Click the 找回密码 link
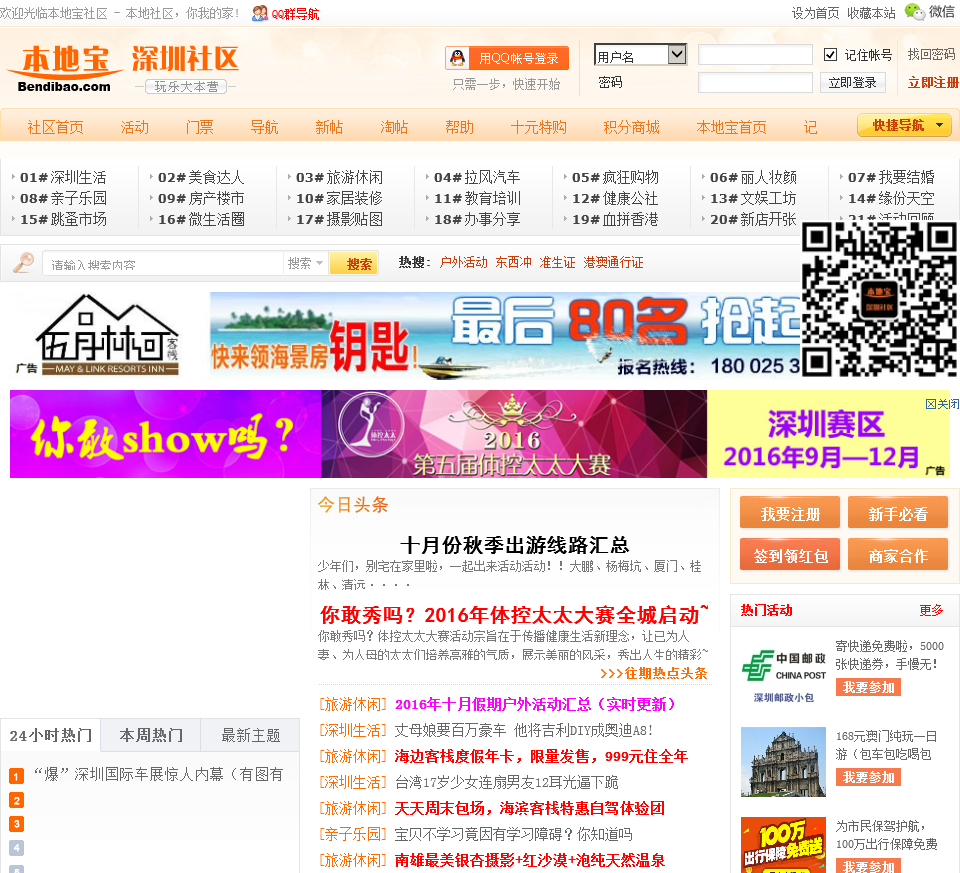Image resolution: width=960 pixels, height=873 pixels. (931, 54)
